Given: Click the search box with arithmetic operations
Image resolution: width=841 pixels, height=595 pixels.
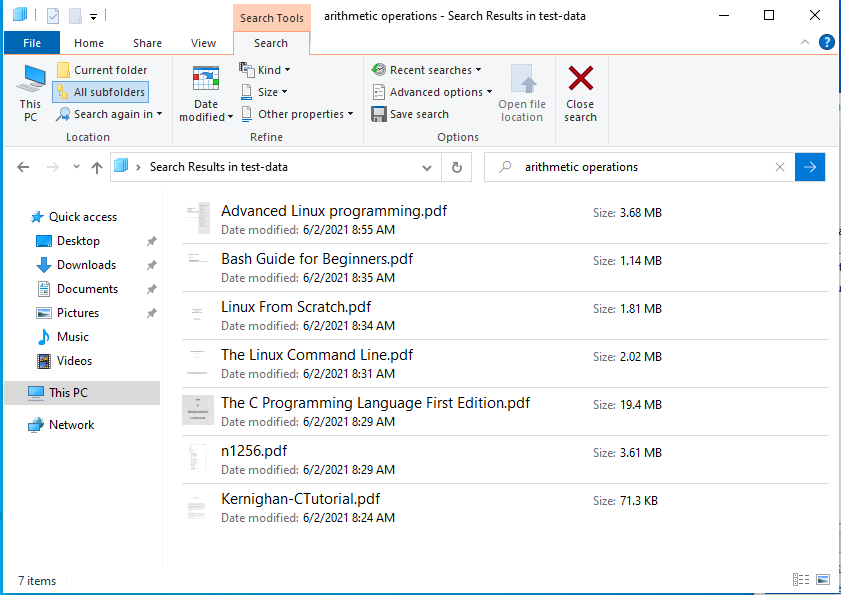Looking at the screenshot, I should [641, 167].
